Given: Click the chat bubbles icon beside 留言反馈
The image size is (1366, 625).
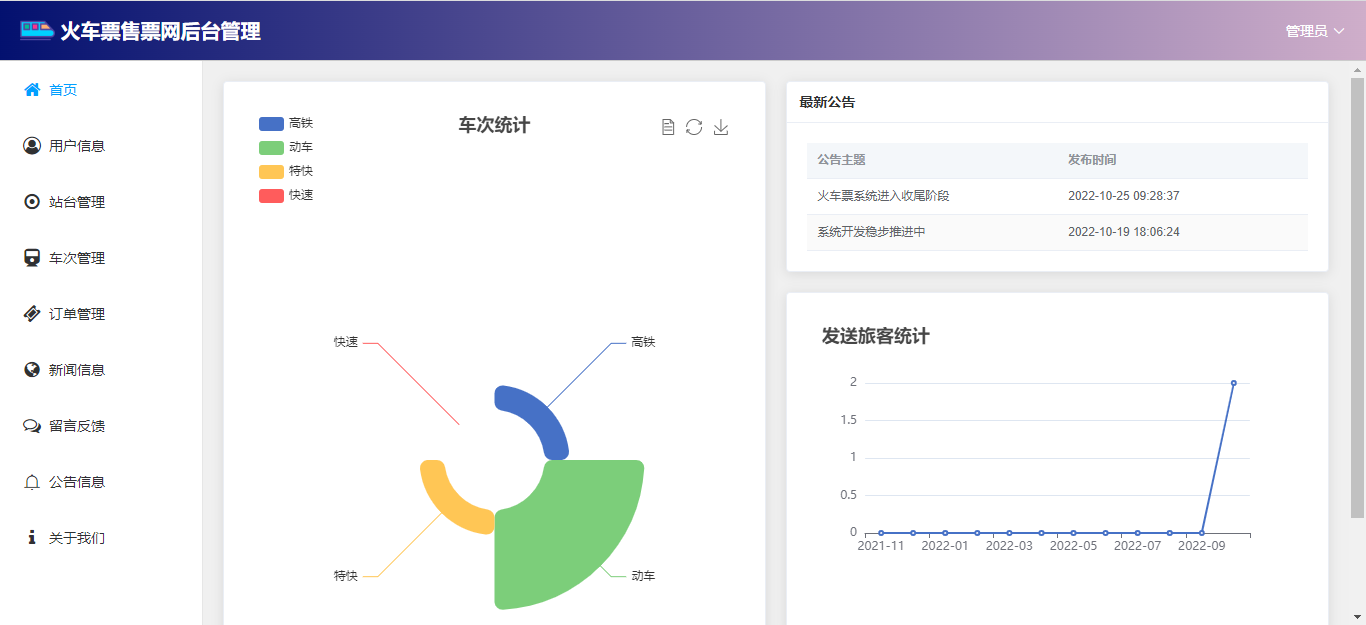Looking at the screenshot, I should tap(32, 426).
